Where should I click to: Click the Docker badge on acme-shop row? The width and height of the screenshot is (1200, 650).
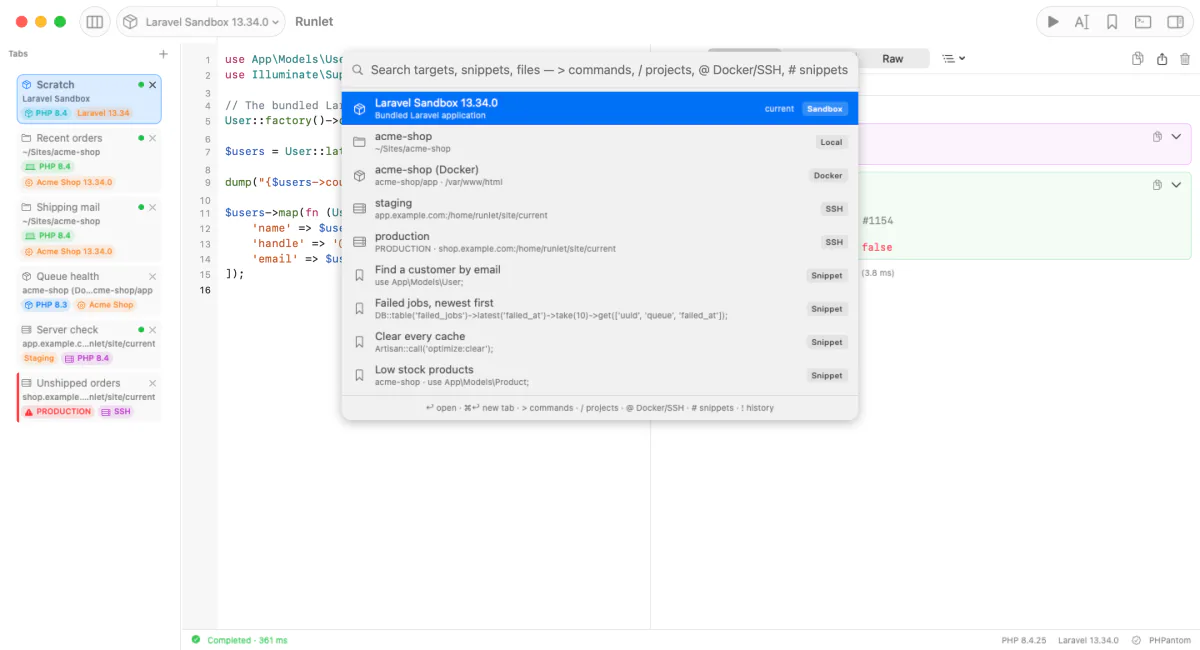click(x=828, y=175)
